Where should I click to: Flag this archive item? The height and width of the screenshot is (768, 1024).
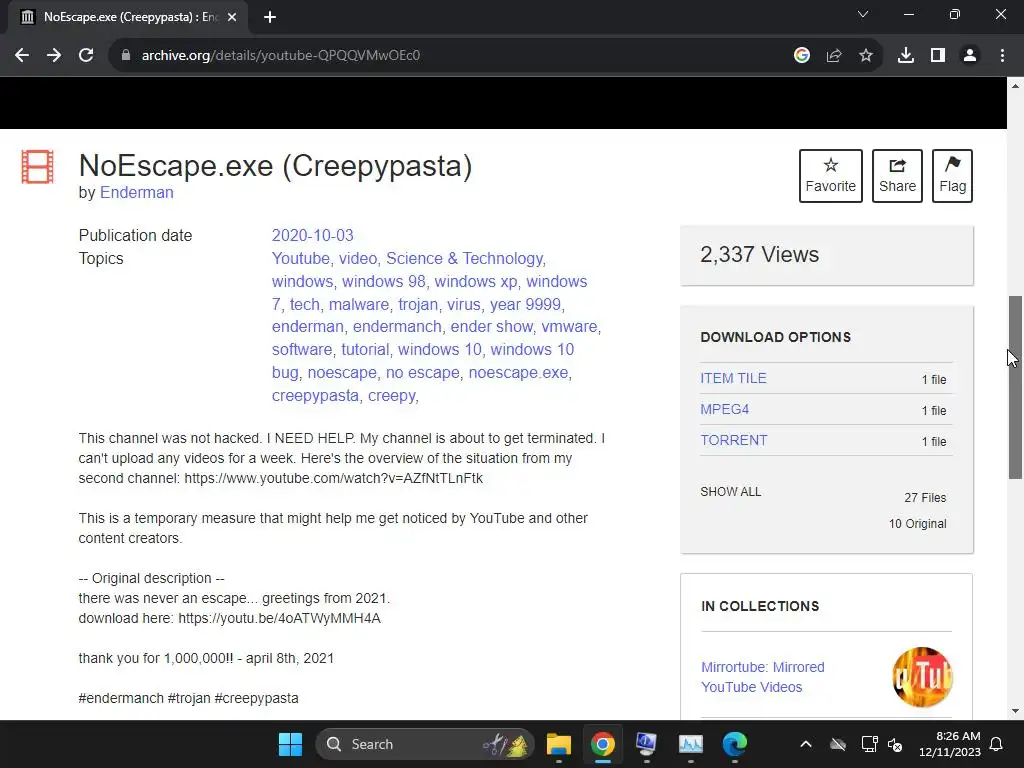[x=952, y=176]
